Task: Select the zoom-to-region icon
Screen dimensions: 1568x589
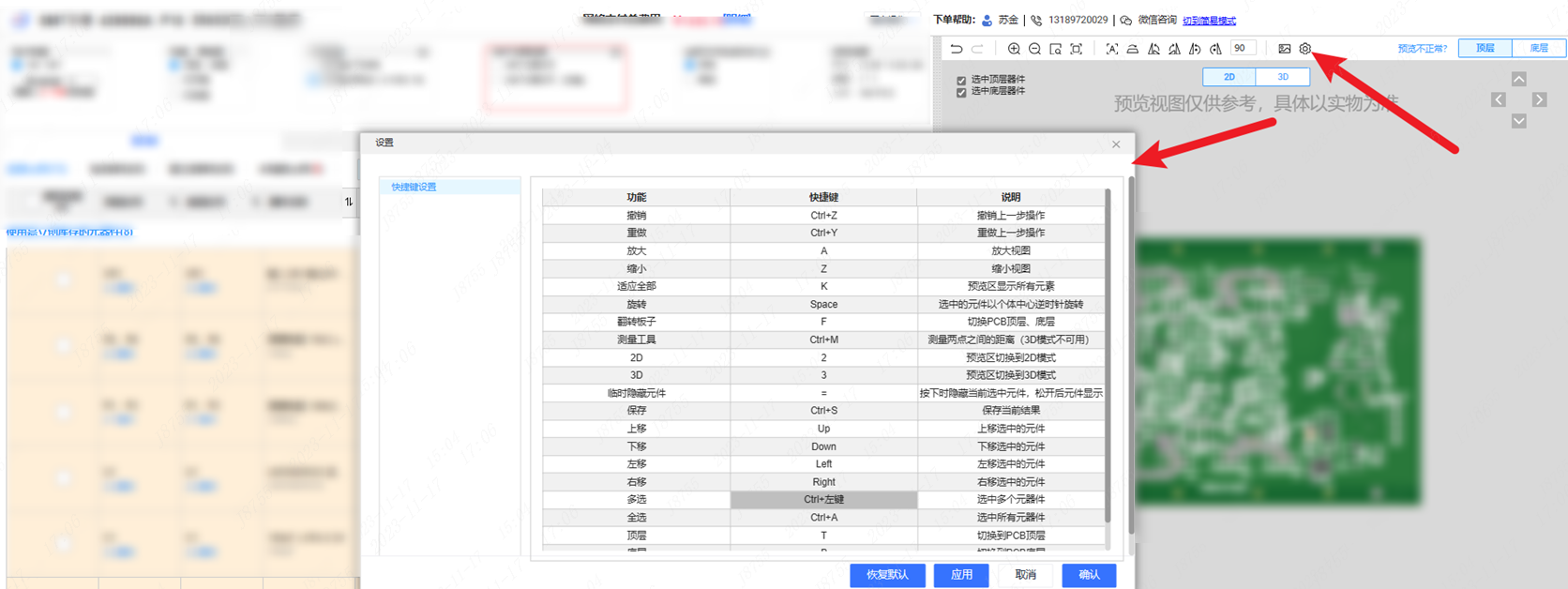Action: (1055, 49)
